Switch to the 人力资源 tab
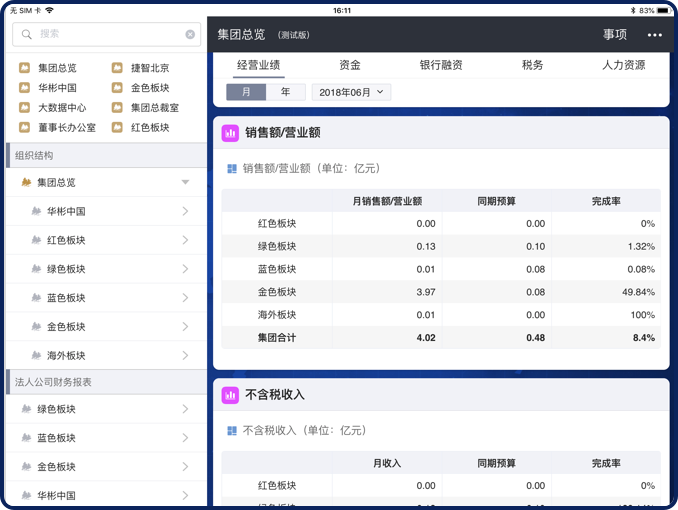Screen dimensions: 678x510 [x=624, y=65]
